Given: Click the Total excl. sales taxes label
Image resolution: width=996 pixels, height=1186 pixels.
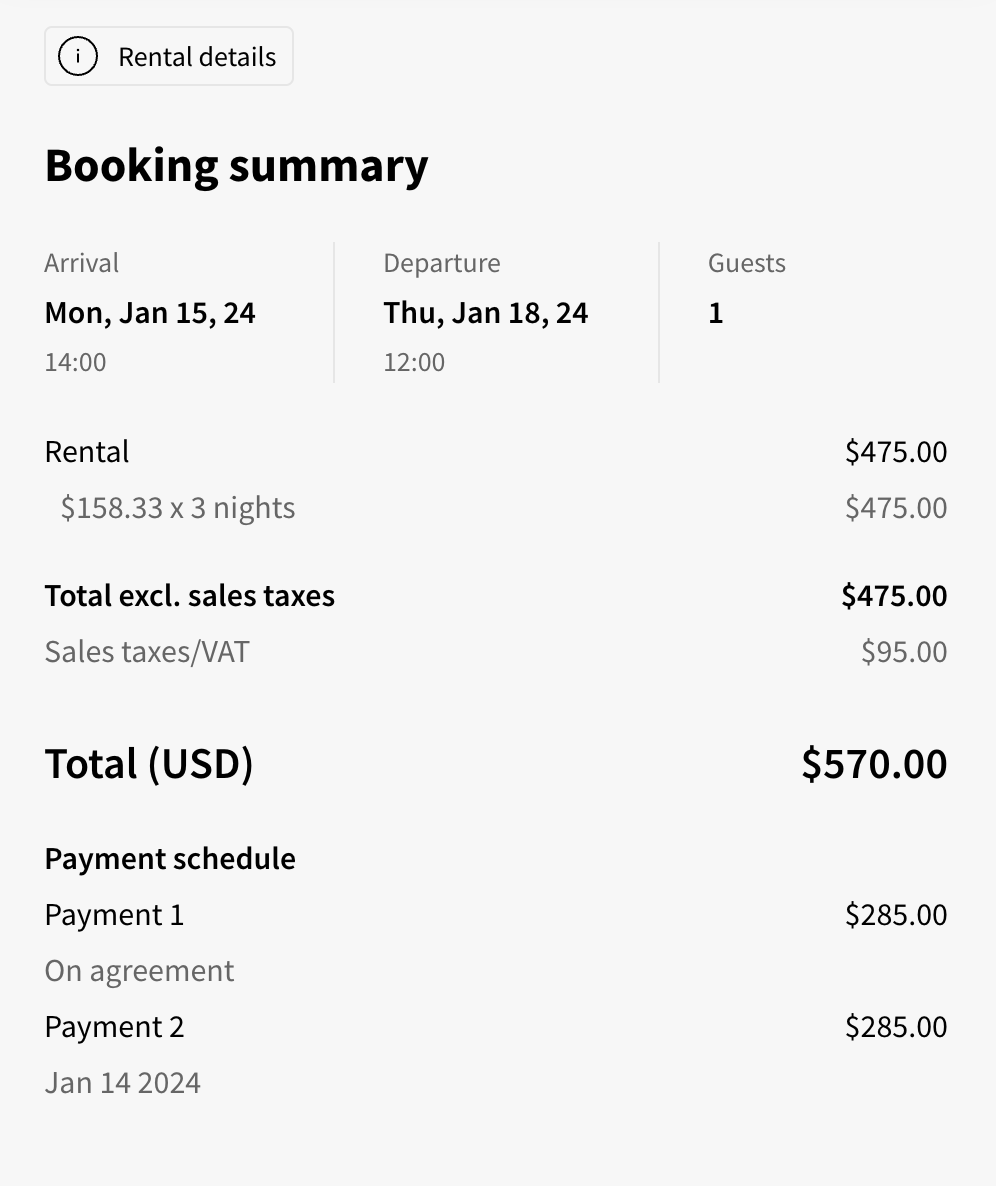Looking at the screenshot, I should coord(190,596).
